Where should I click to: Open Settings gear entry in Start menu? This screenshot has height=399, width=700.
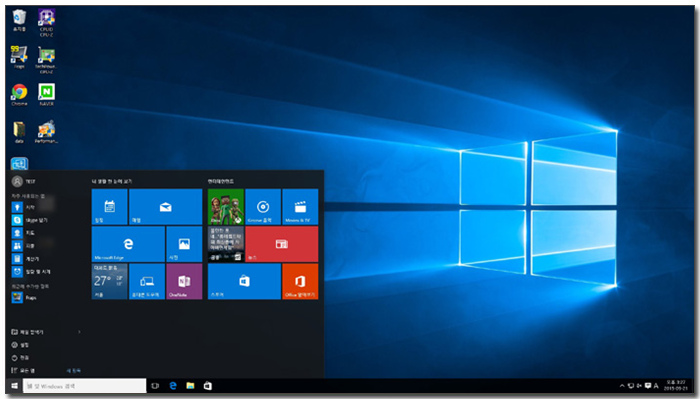(21, 345)
